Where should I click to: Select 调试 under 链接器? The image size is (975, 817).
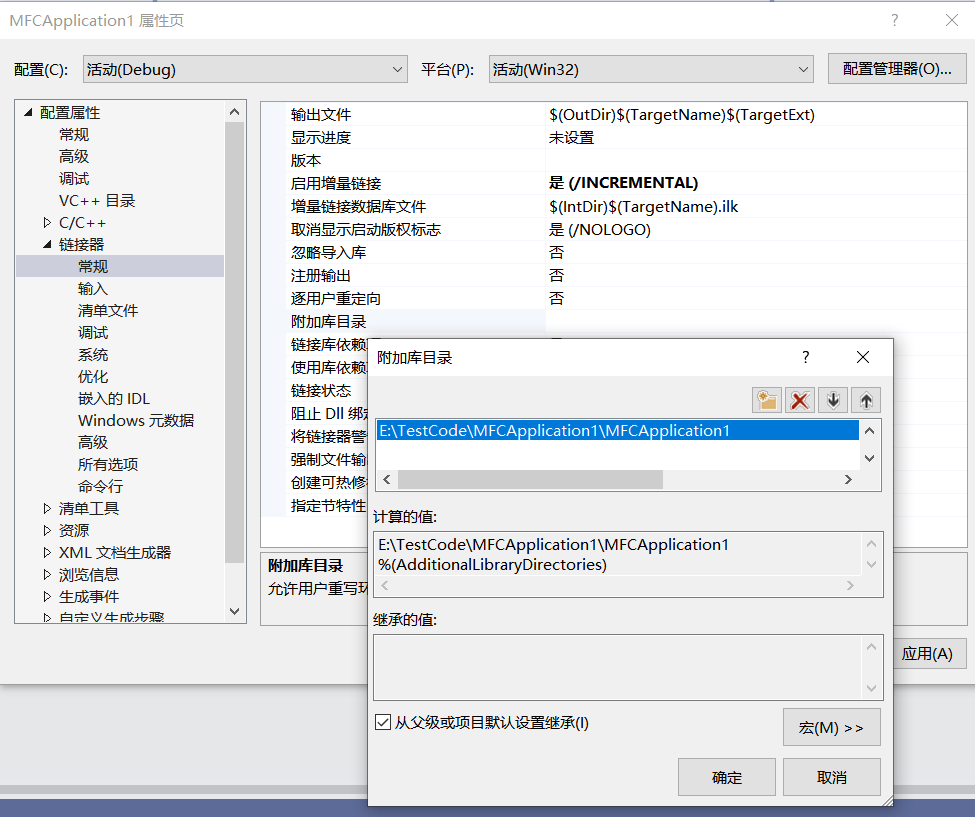pyautogui.click(x=93, y=333)
